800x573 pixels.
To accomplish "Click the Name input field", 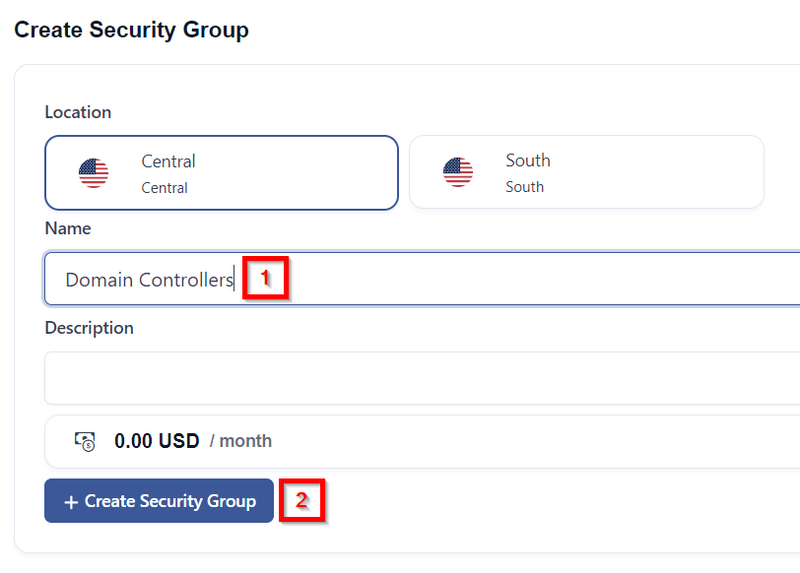I will click(x=422, y=279).
